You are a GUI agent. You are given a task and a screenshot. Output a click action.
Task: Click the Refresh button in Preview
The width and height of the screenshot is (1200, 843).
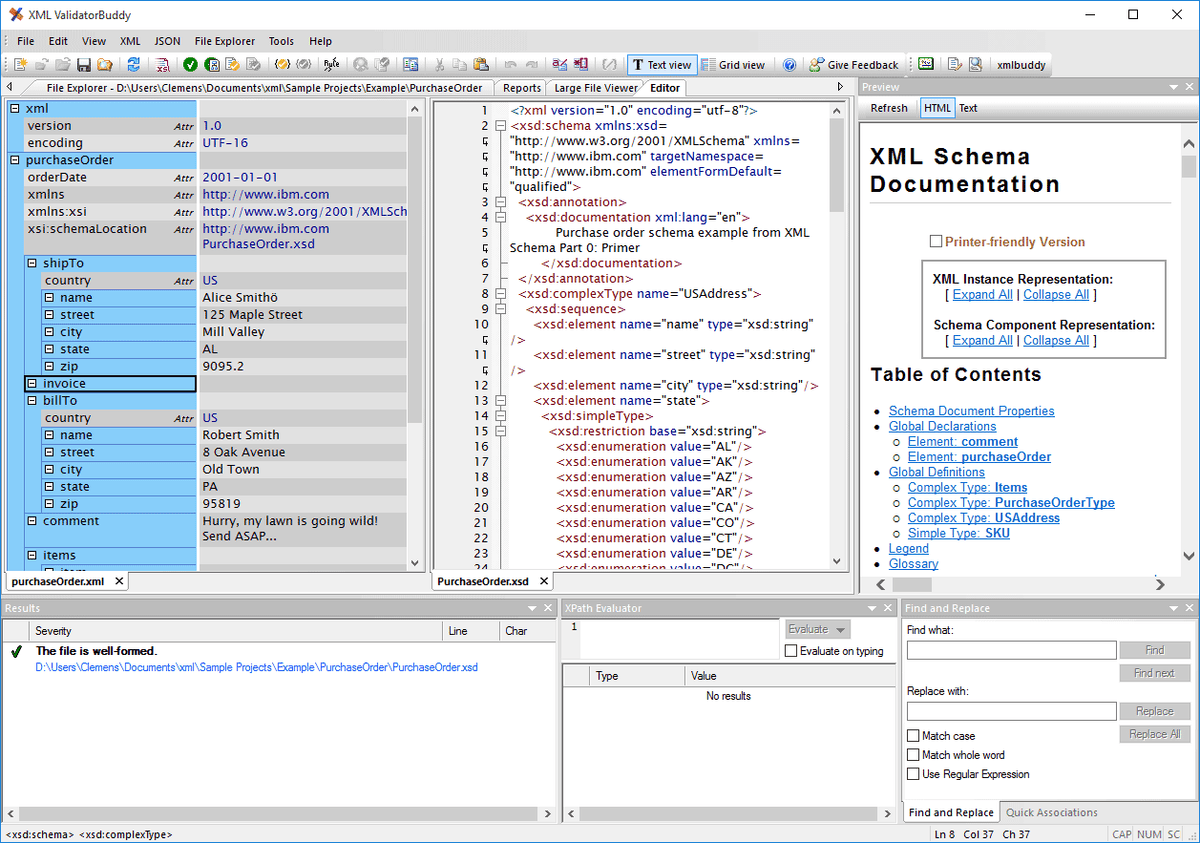[x=889, y=108]
